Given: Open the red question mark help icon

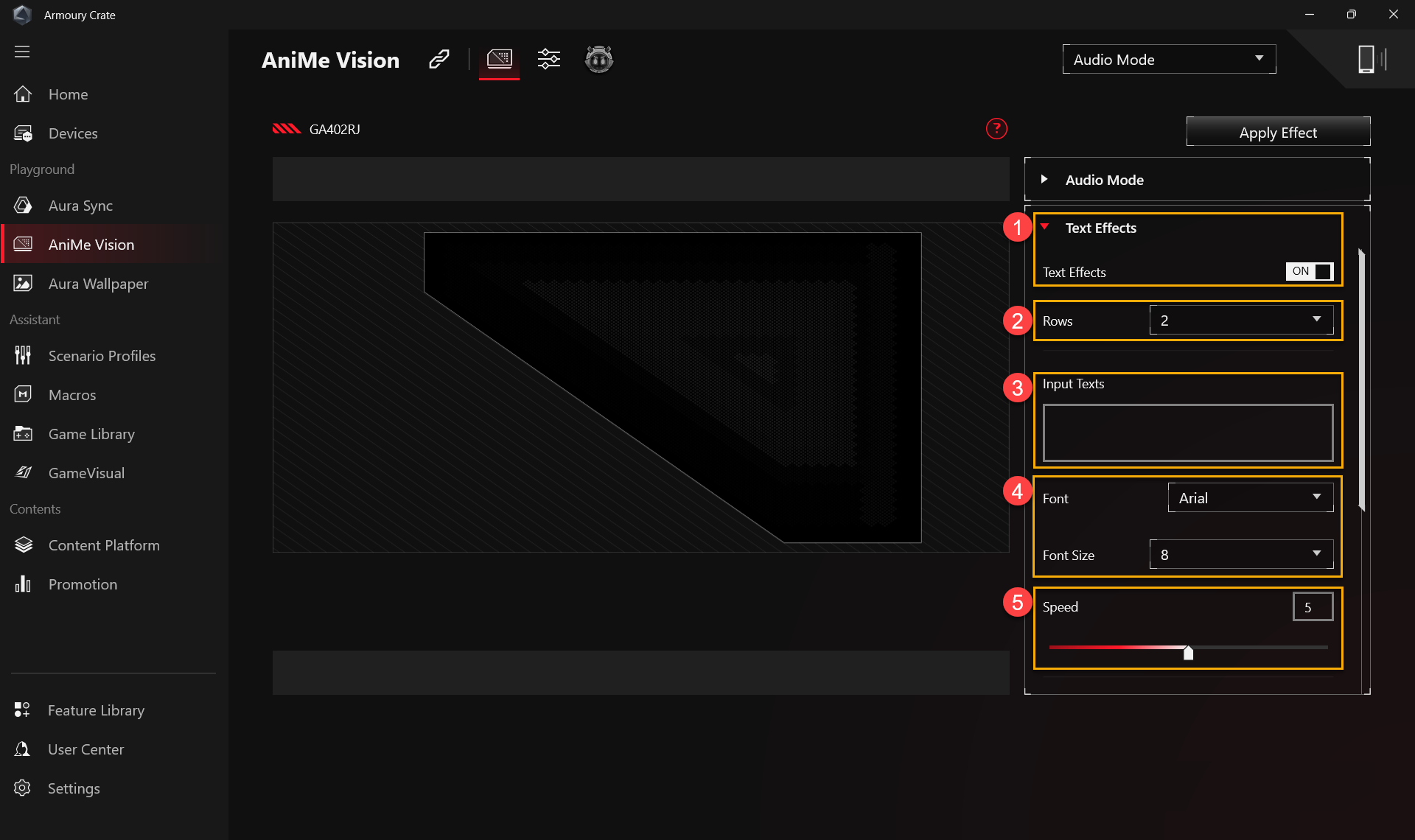Looking at the screenshot, I should 996,129.
